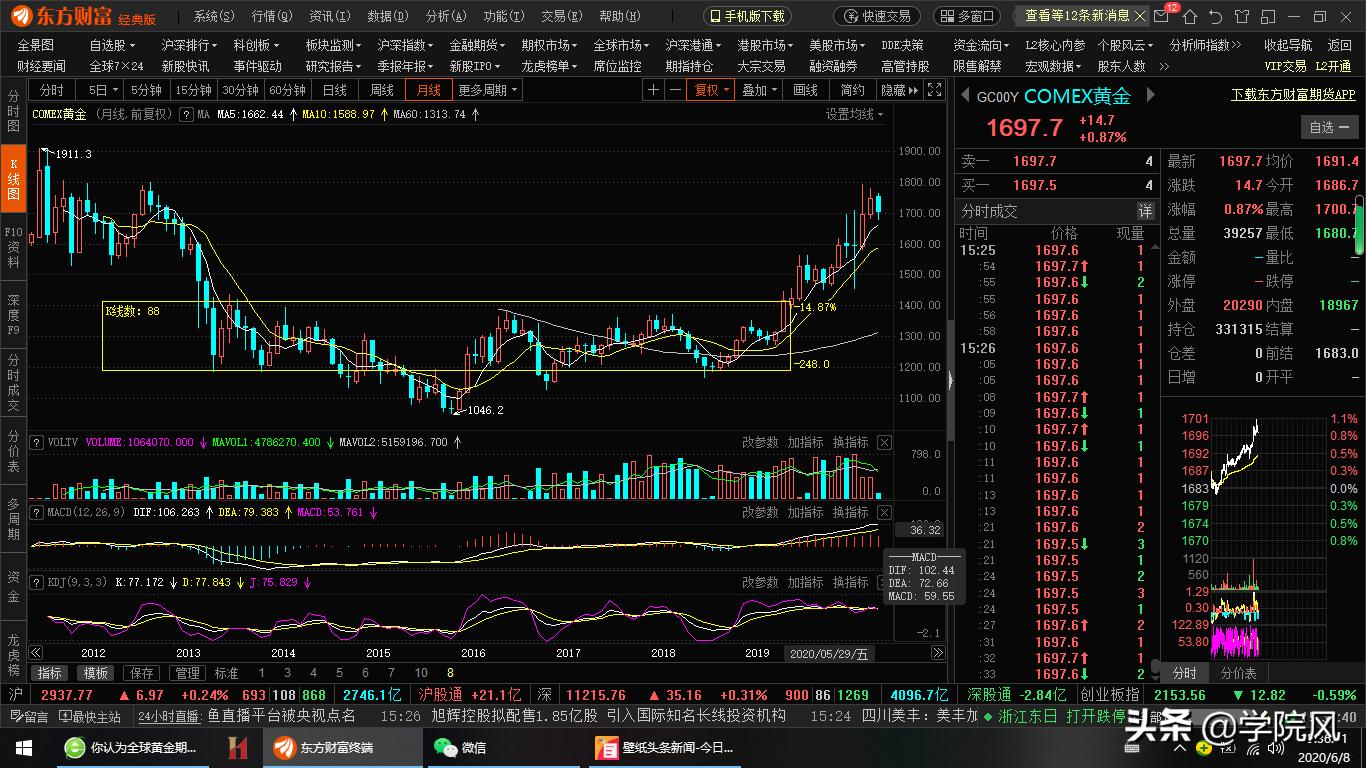Open 更多周期 dropdown
This screenshot has width=1366, height=768.
pyautogui.click(x=488, y=90)
